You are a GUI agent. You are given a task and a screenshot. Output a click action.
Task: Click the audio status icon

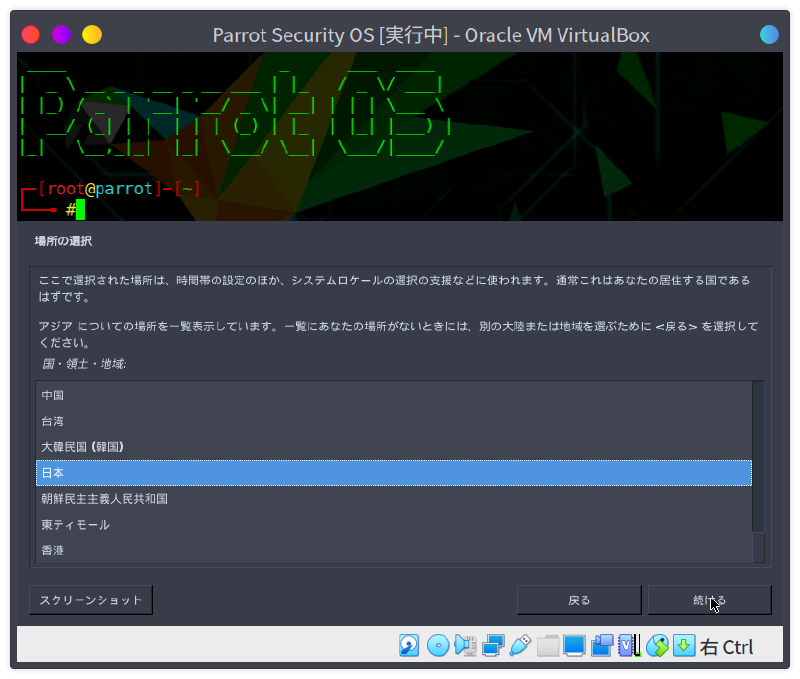point(465,646)
